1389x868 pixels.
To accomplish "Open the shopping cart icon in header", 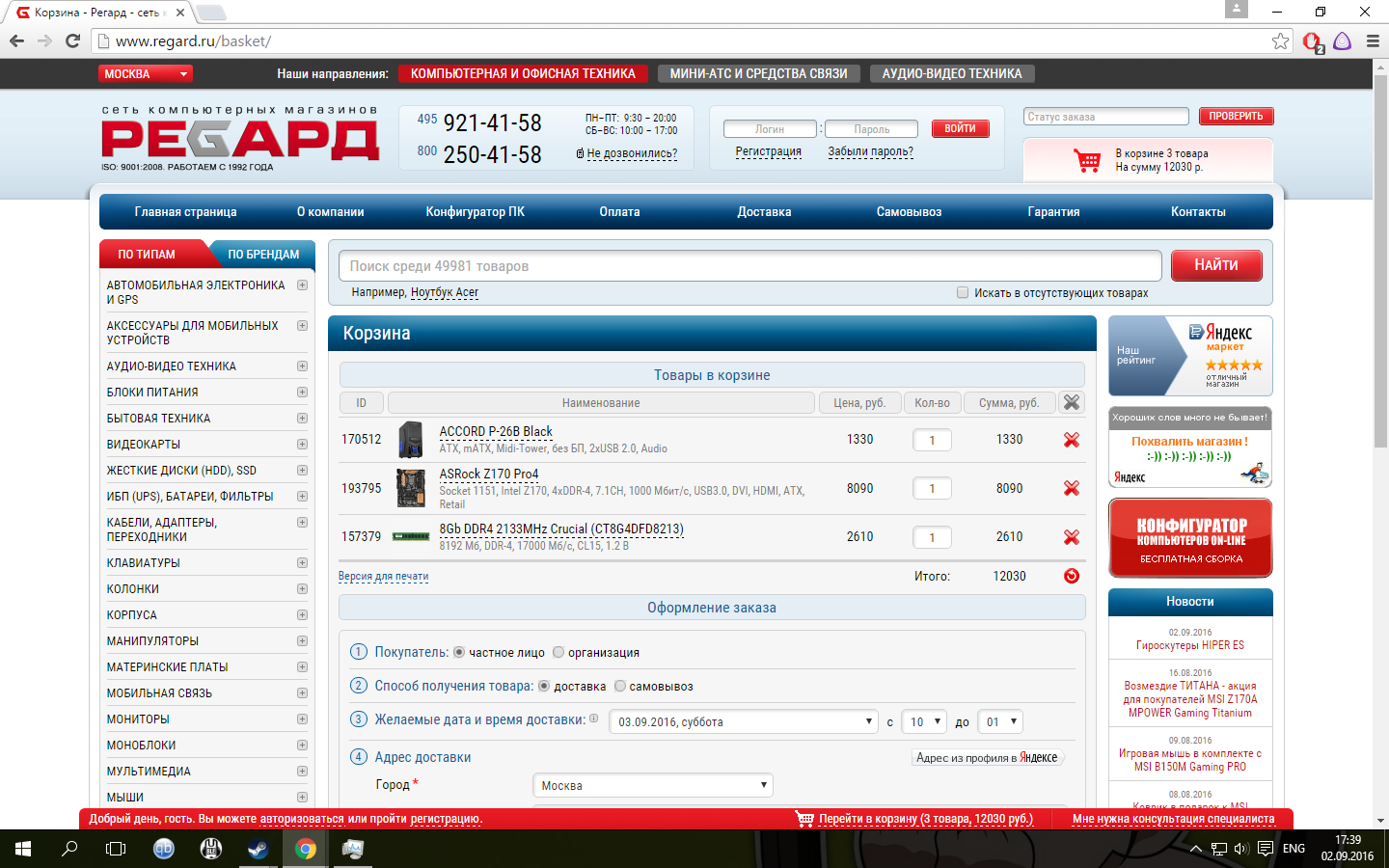I will tap(1088, 160).
